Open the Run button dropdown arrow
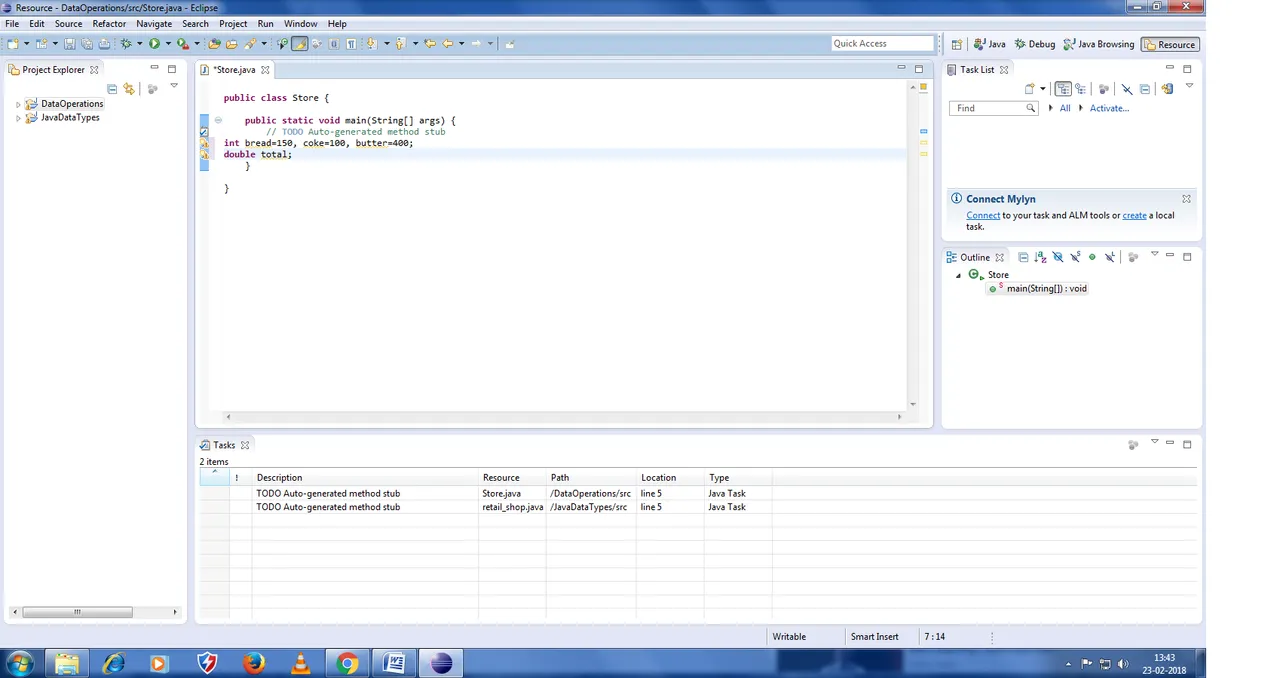This screenshot has width=1280, height=678. [168, 44]
